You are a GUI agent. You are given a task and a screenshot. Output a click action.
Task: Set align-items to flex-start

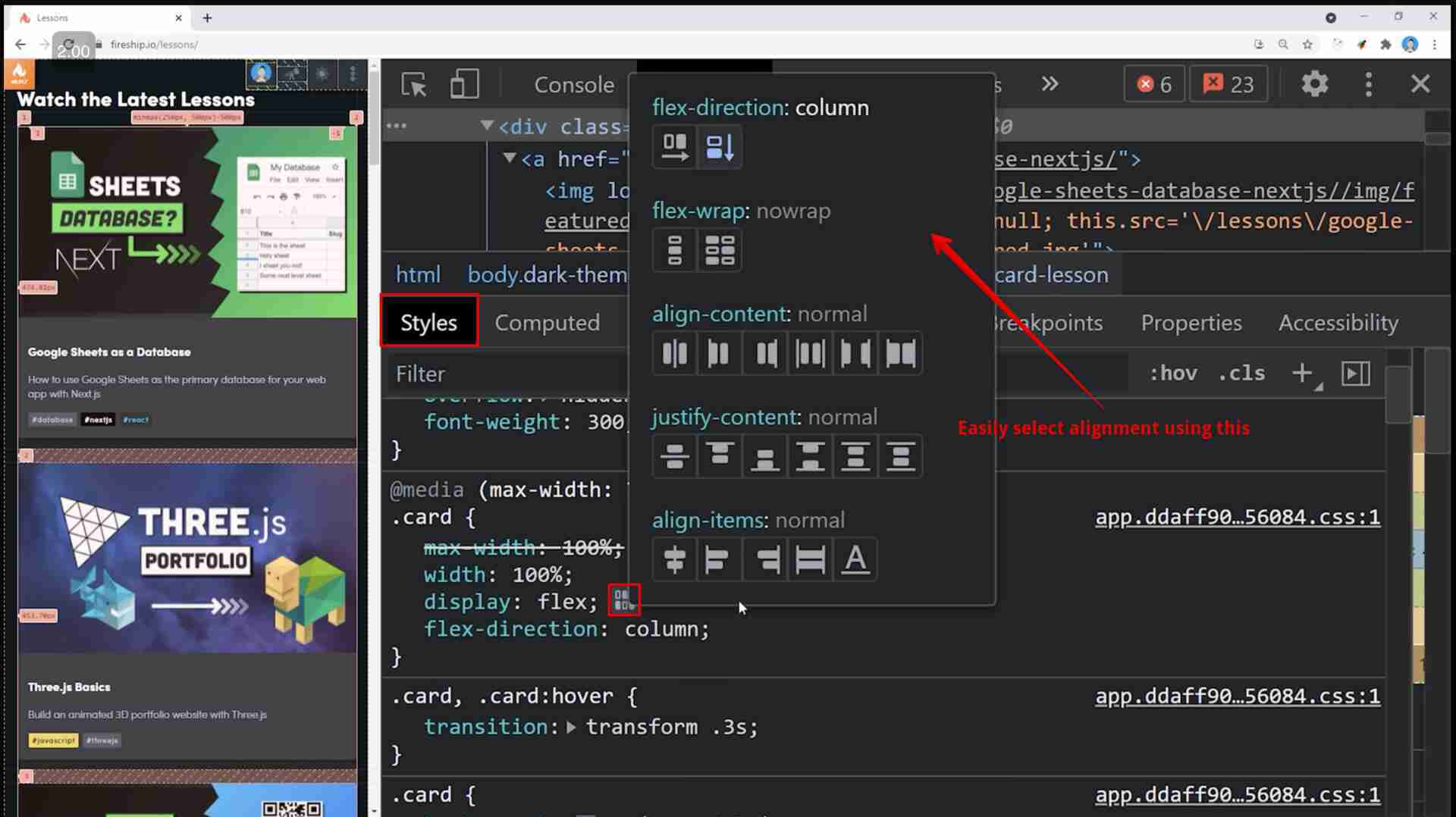(719, 559)
